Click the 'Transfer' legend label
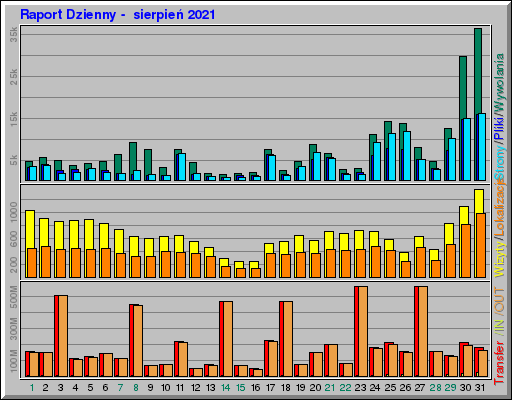The image size is (512, 400). [500, 362]
